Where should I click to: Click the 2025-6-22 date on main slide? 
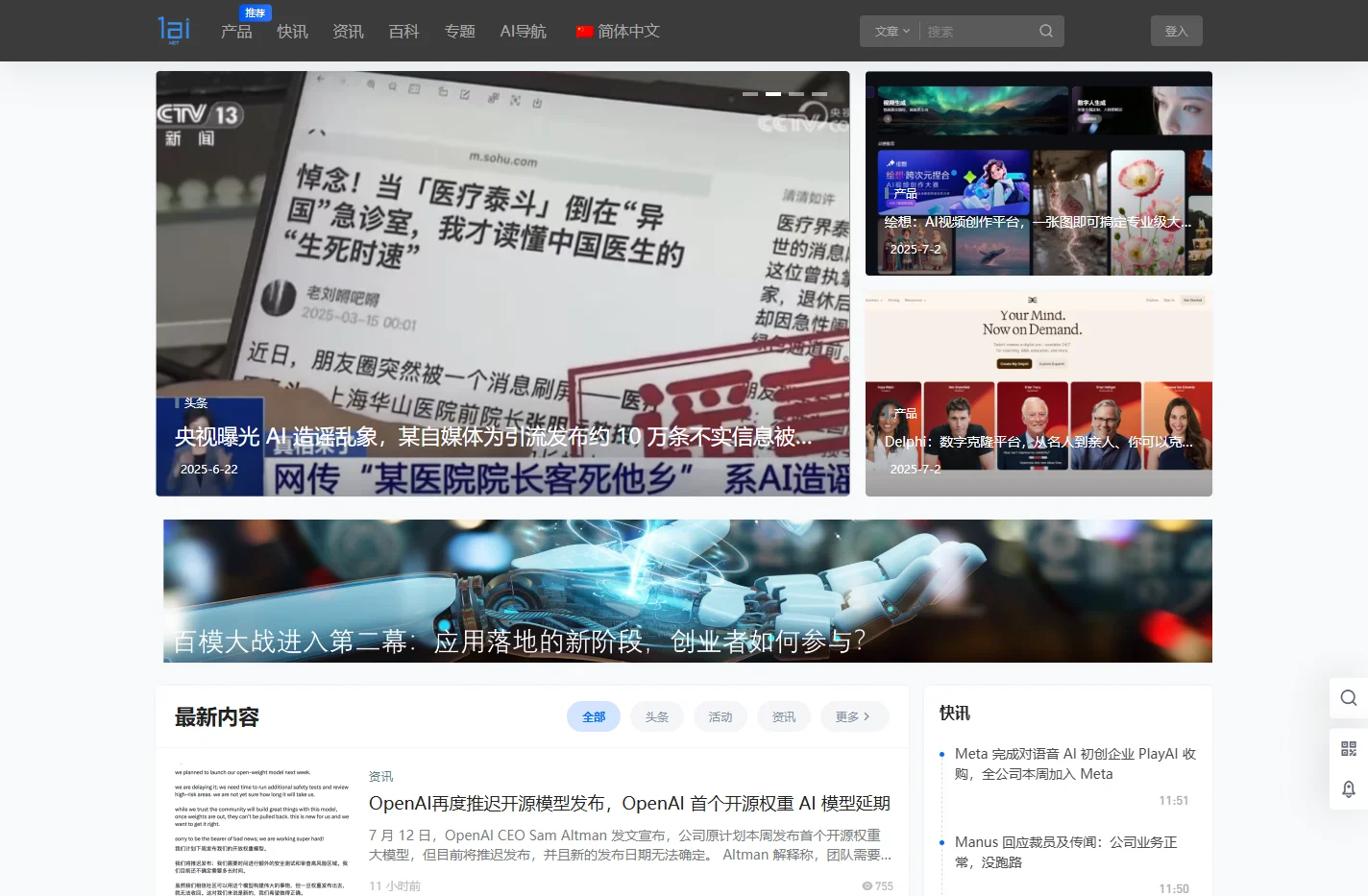click(209, 470)
